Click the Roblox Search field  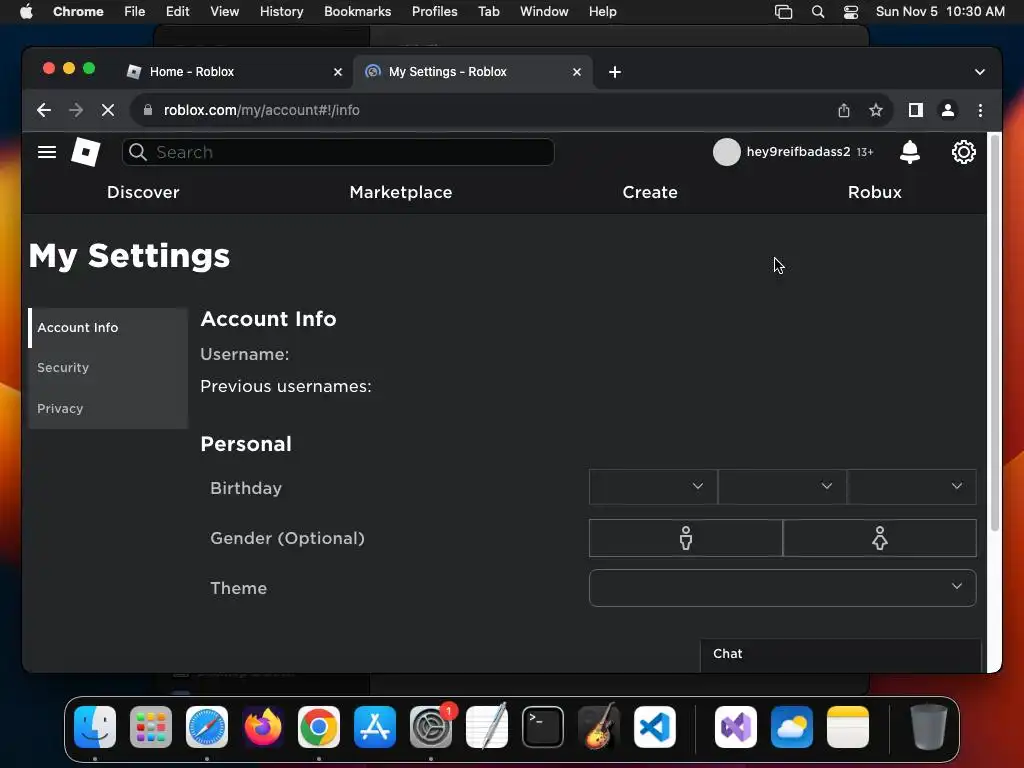pyautogui.click(x=338, y=152)
